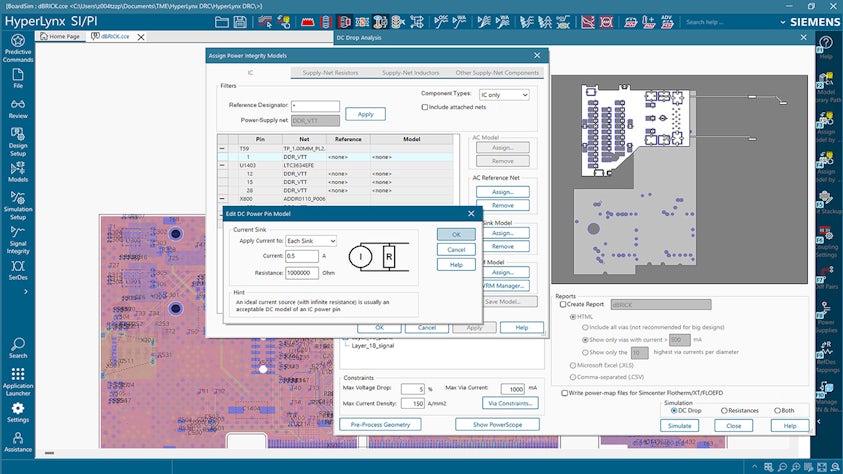Open the SerDes sidebar item

tap(18, 270)
